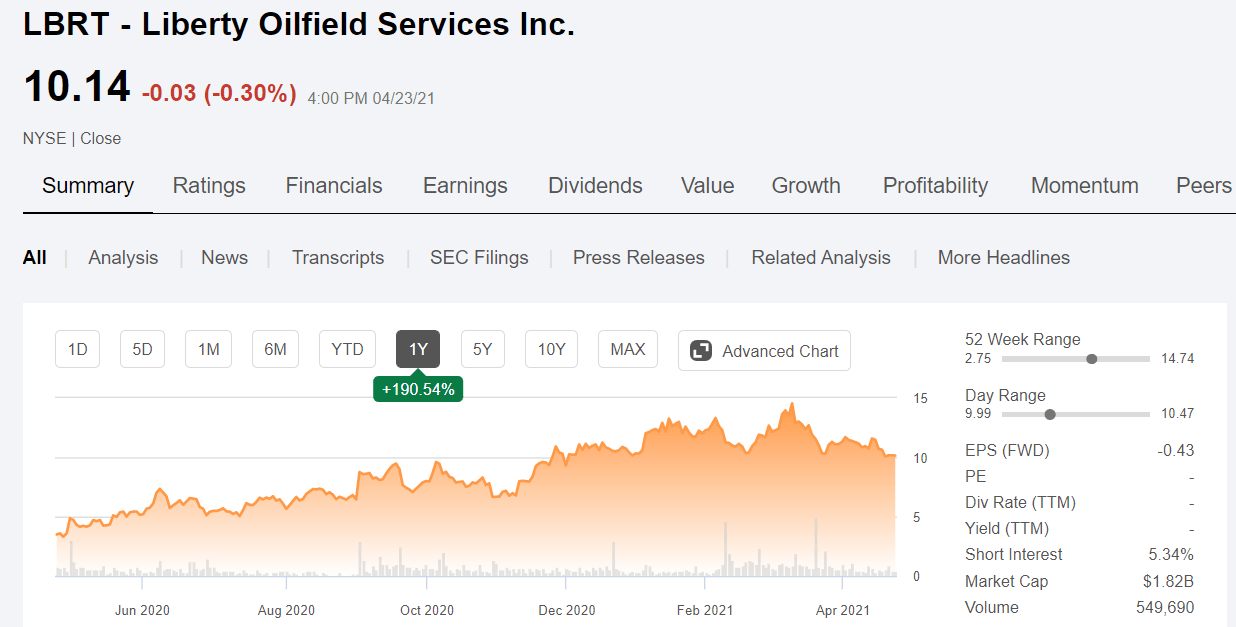Image resolution: width=1236 pixels, height=627 pixels.
Task: Select the 1D chart timeframe
Action: point(77,349)
